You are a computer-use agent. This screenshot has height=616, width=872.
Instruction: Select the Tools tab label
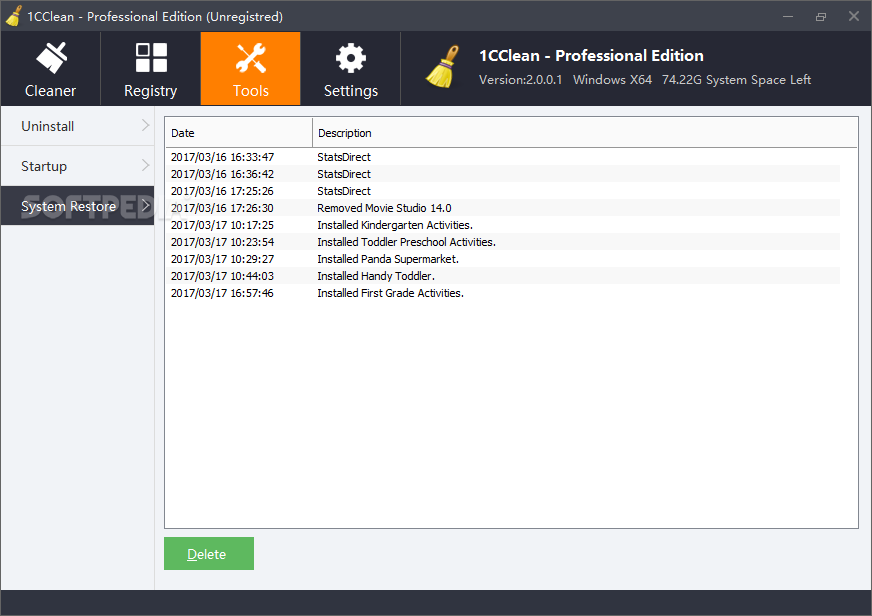point(251,91)
